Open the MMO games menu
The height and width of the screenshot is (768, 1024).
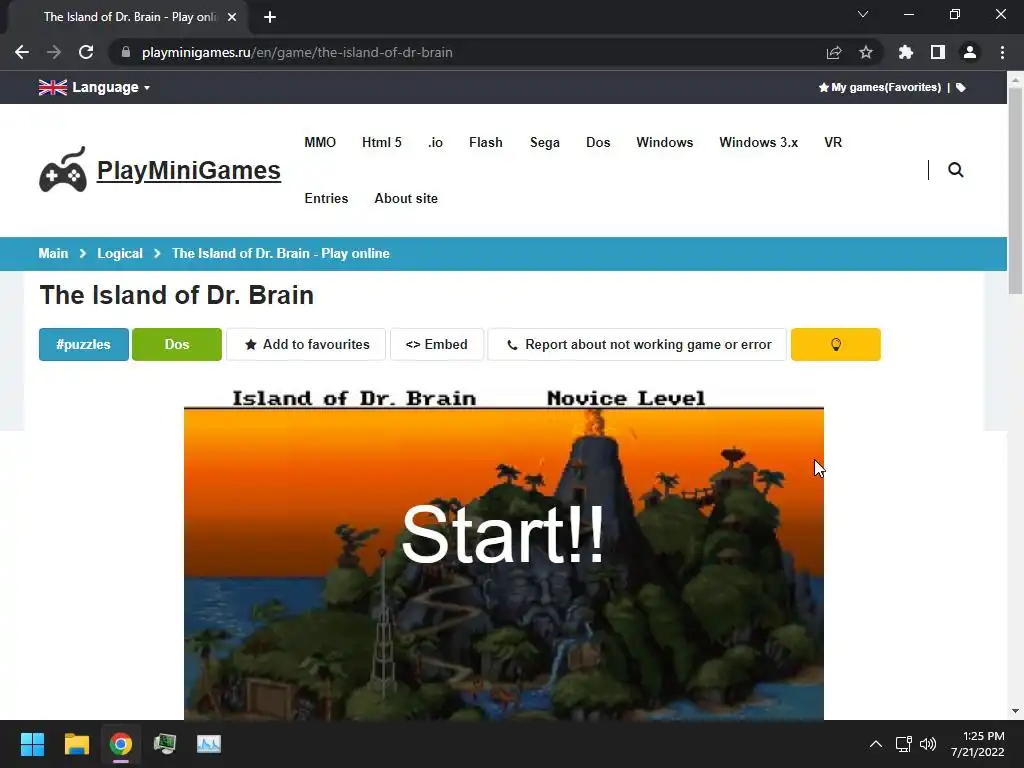pyautogui.click(x=320, y=142)
